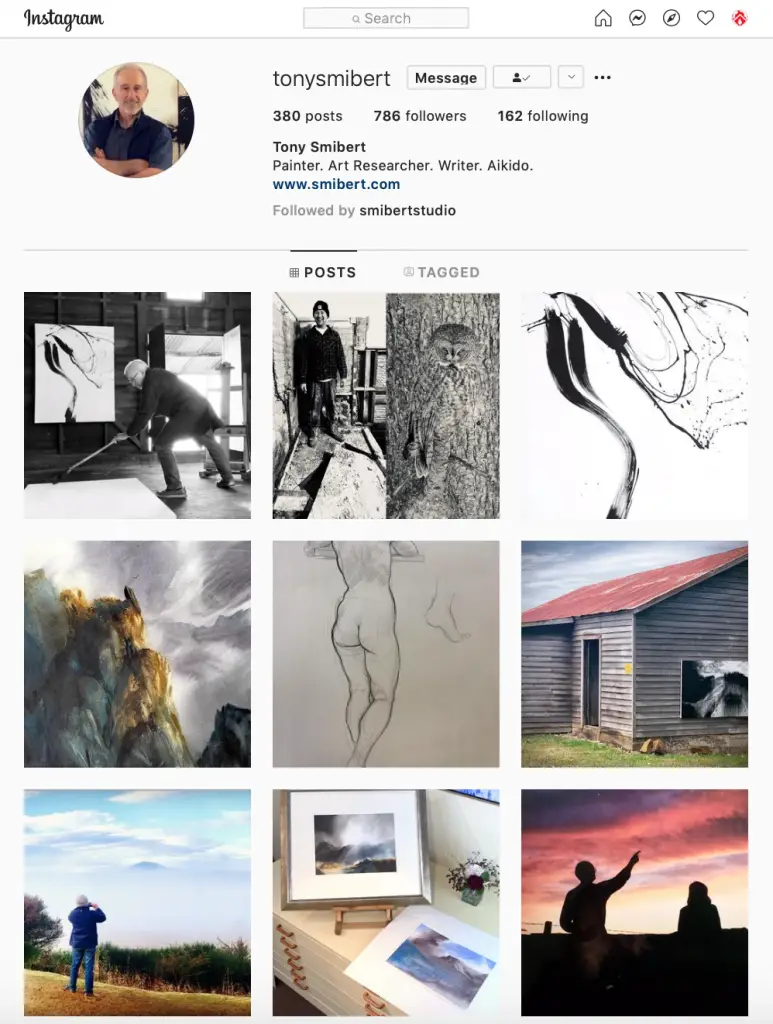Open Messenger direct messages icon
Viewport: 773px width, 1024px height.
(637, 18)
